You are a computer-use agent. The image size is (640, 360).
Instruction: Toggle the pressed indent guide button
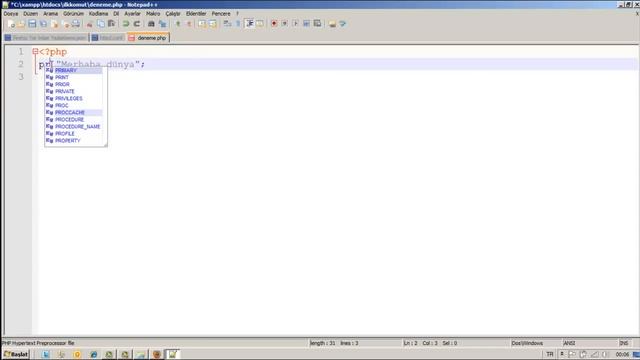click(x=249, y=24)
